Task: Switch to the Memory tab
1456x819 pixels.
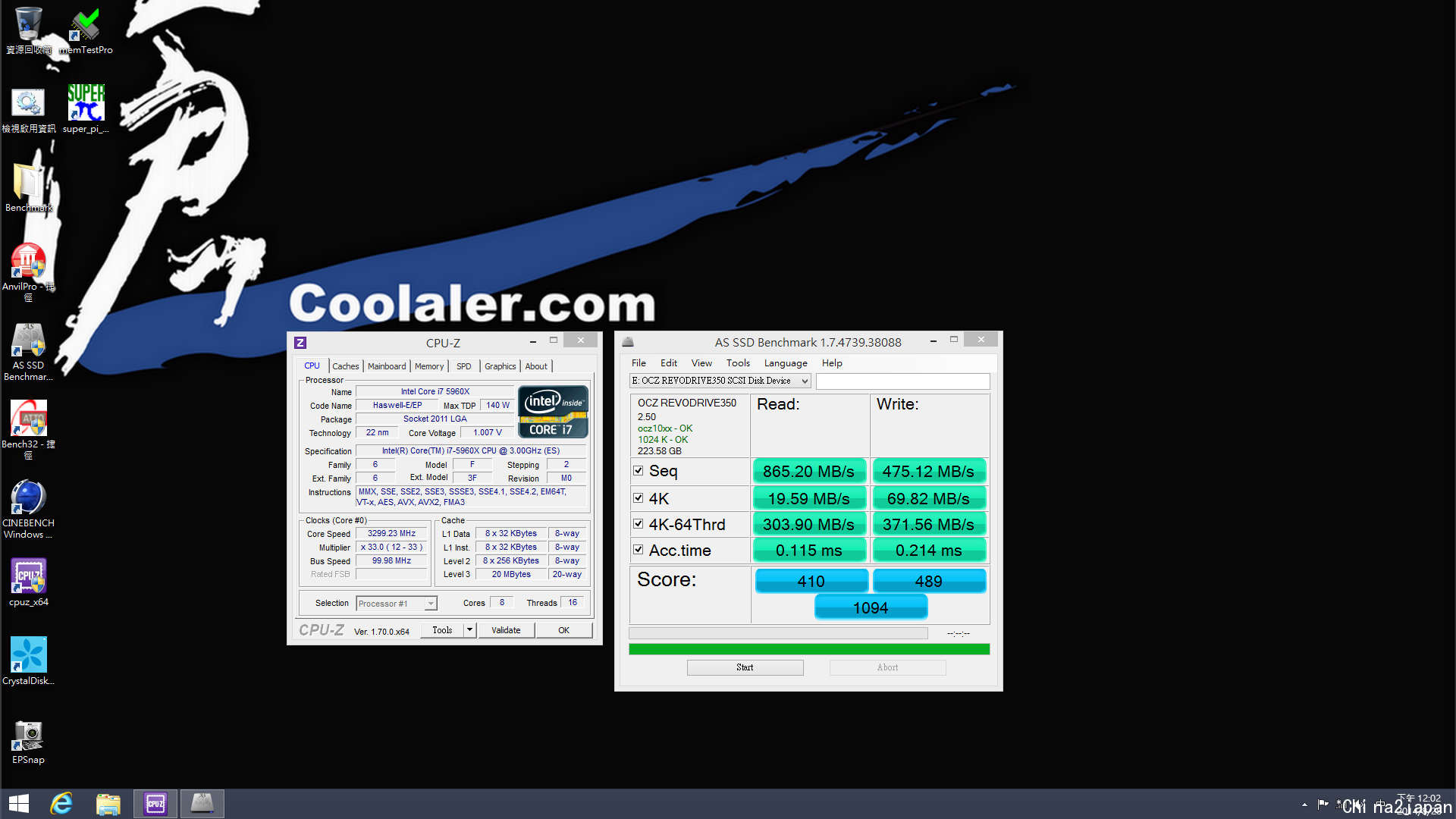Action: click(x=429, y=366)
